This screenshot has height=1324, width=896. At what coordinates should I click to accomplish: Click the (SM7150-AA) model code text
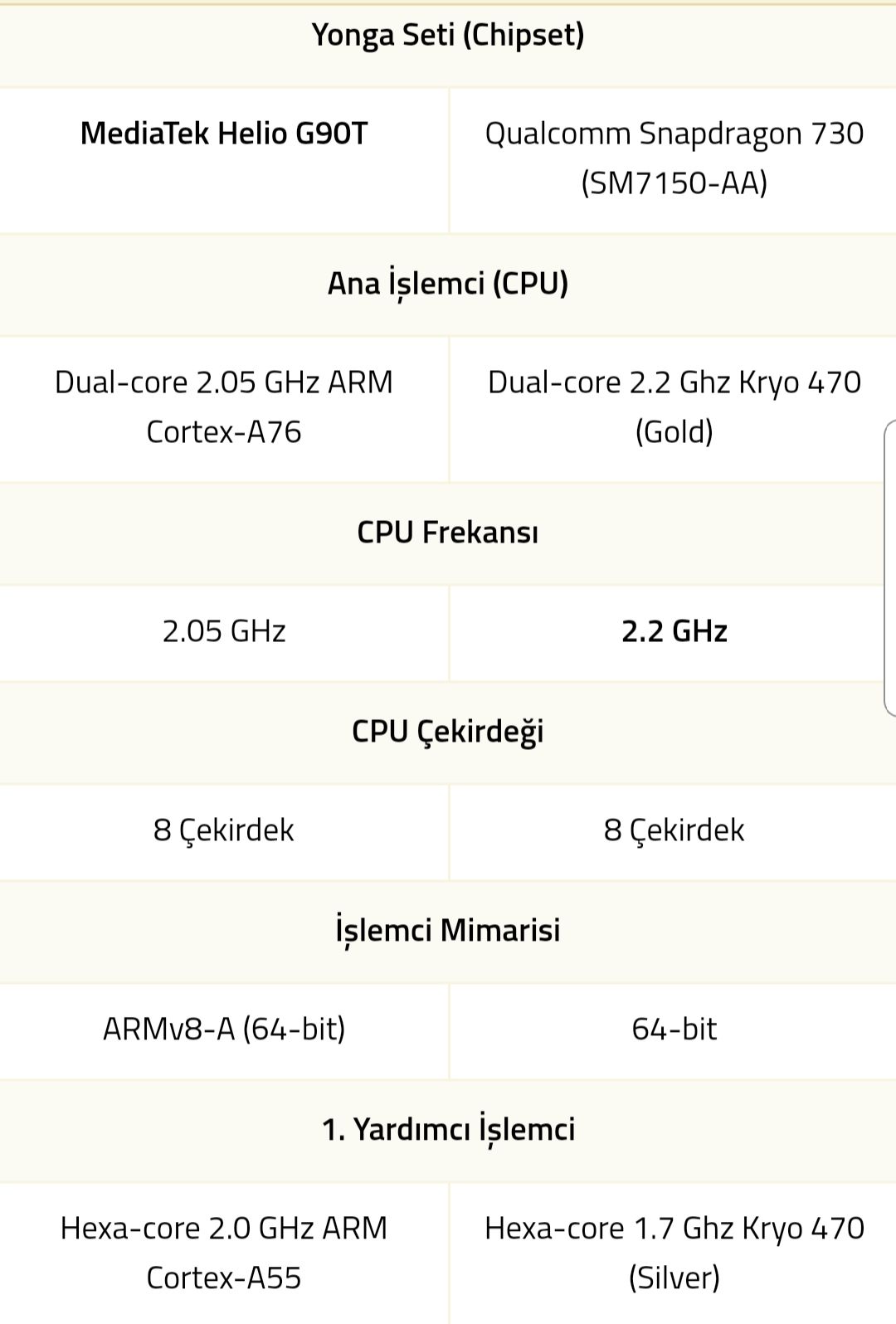[x=674, y=183]
